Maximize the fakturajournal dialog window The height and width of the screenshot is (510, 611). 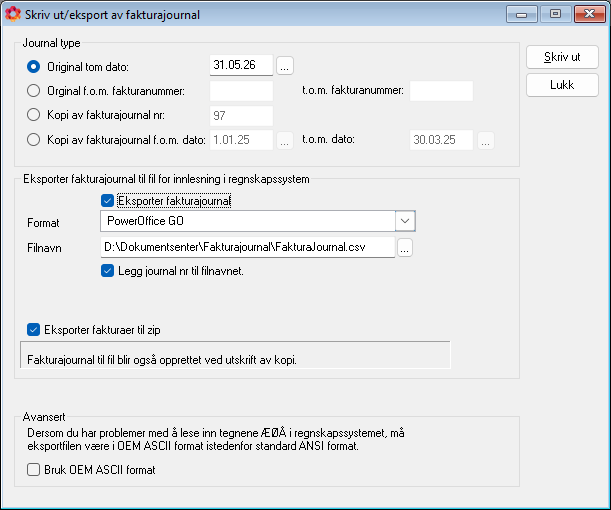[555, 14]
